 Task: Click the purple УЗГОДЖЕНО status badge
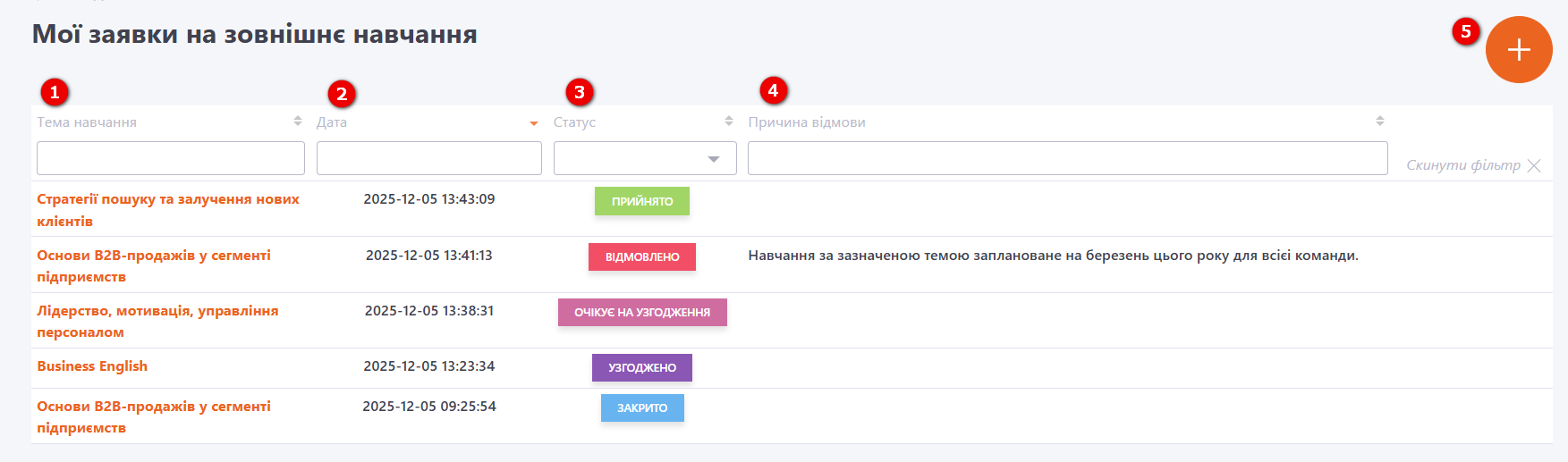[642, 368]
